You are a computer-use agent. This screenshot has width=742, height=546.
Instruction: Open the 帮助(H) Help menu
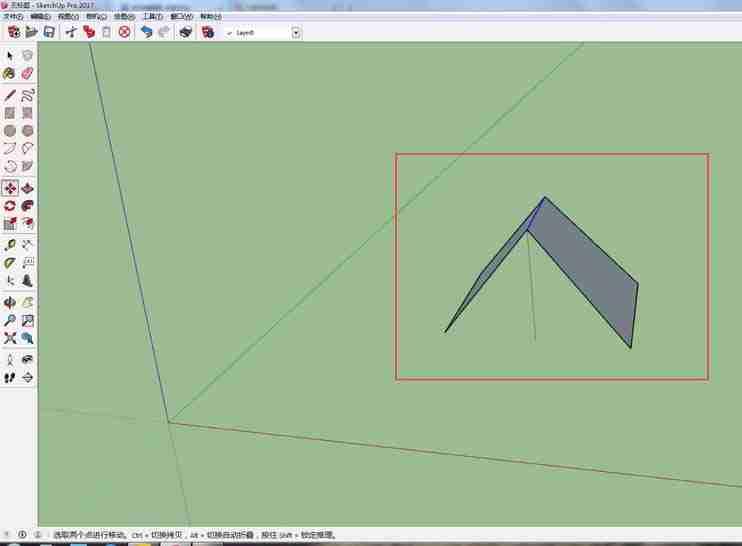(211, 17)
